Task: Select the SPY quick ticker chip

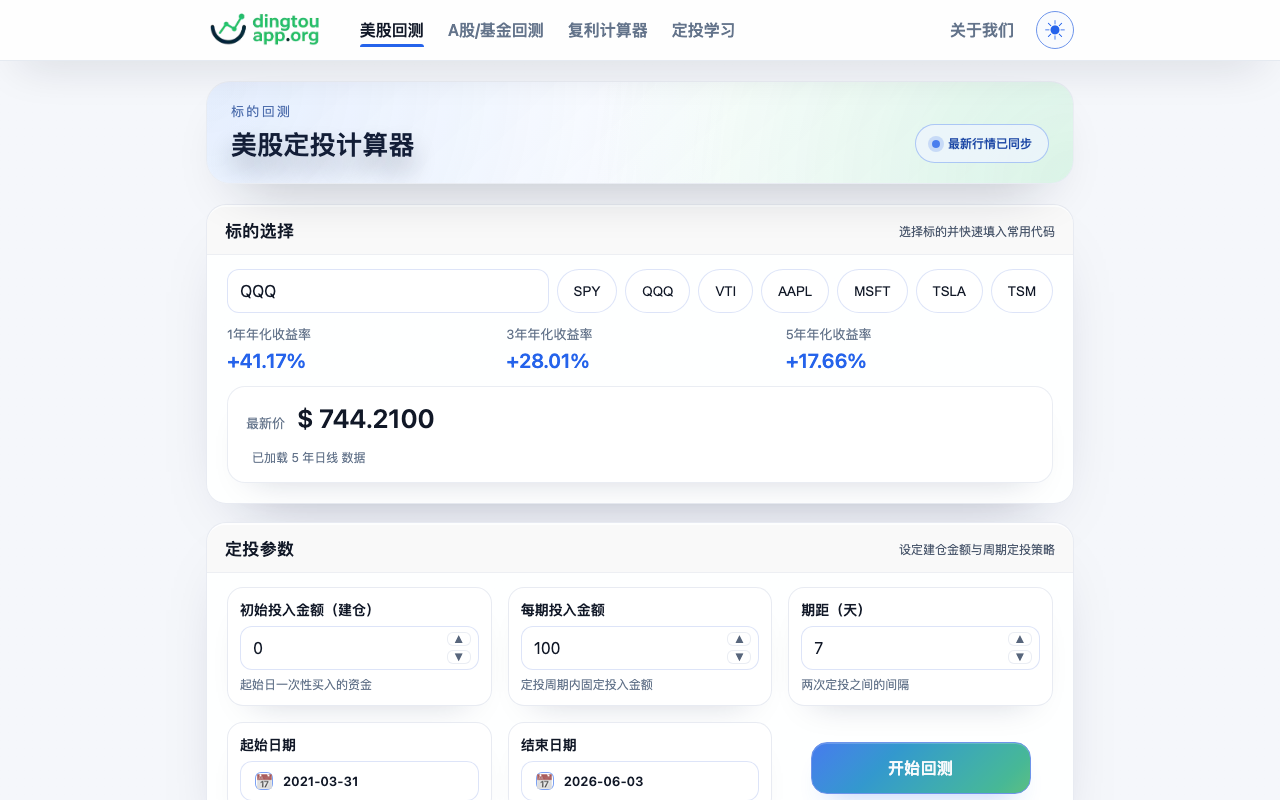Action: click(x=587, y=291)
